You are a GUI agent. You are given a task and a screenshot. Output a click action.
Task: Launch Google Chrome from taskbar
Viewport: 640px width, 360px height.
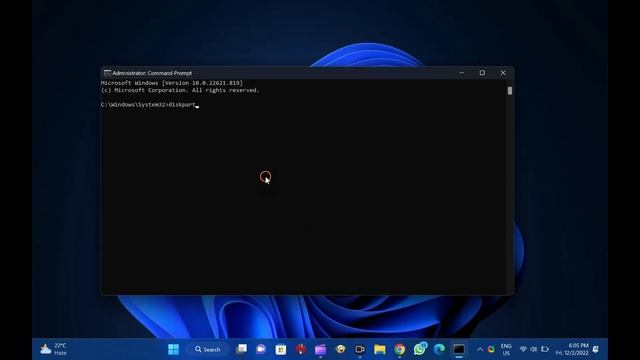400,349
